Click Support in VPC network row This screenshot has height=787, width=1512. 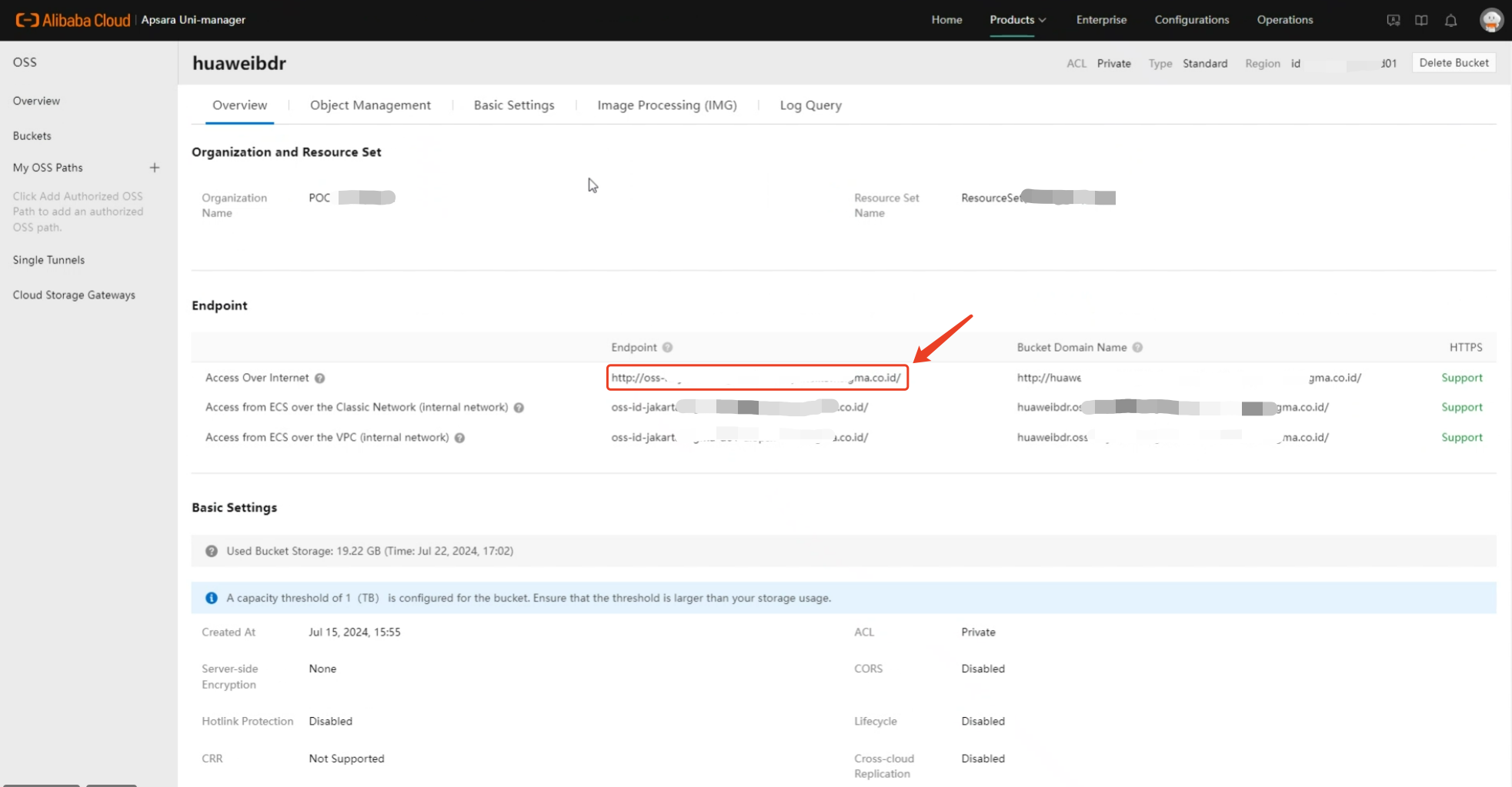coord(1461,438)
